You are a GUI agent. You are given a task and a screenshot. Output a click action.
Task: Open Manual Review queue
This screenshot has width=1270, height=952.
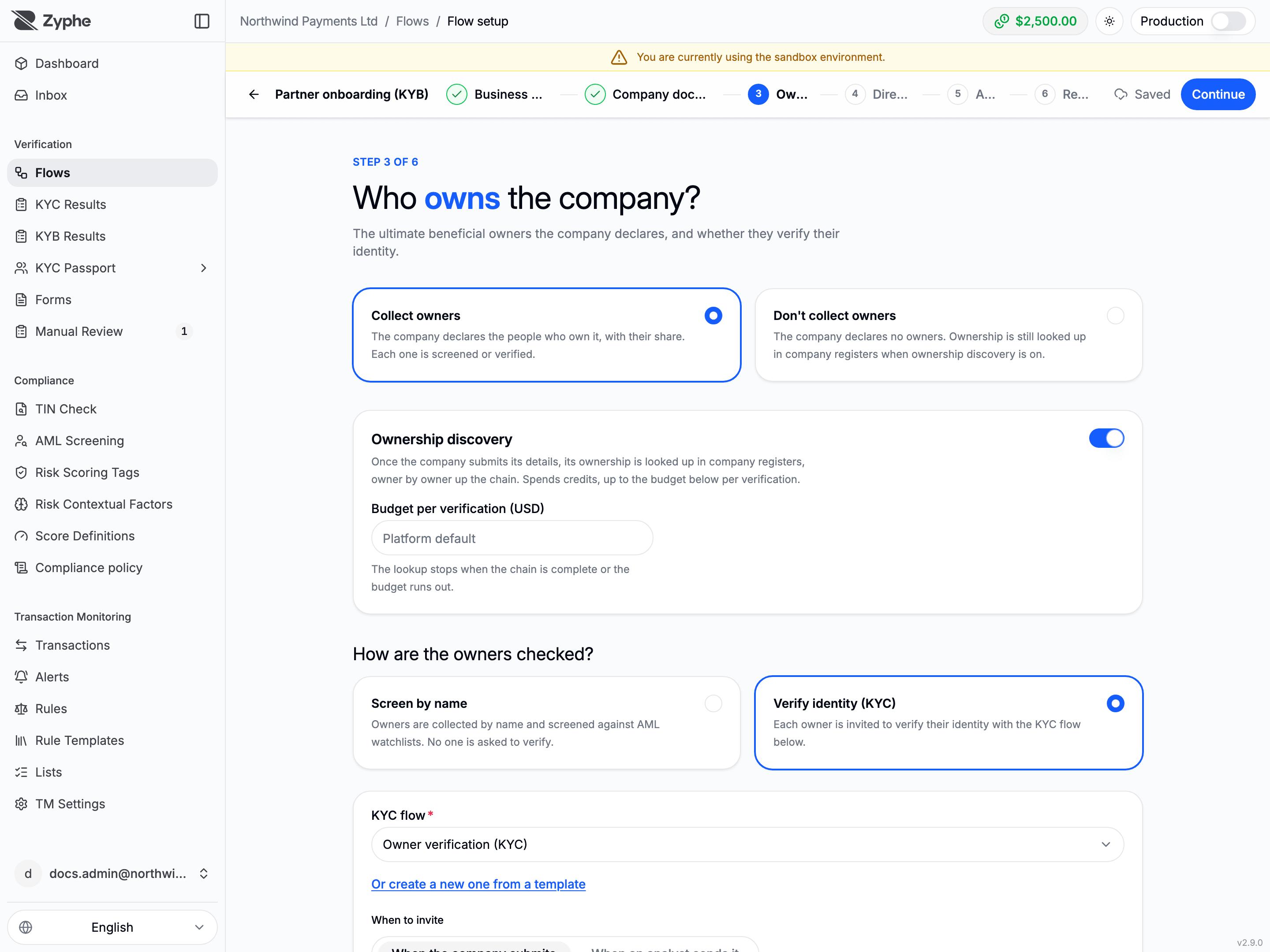pos(112,331)
